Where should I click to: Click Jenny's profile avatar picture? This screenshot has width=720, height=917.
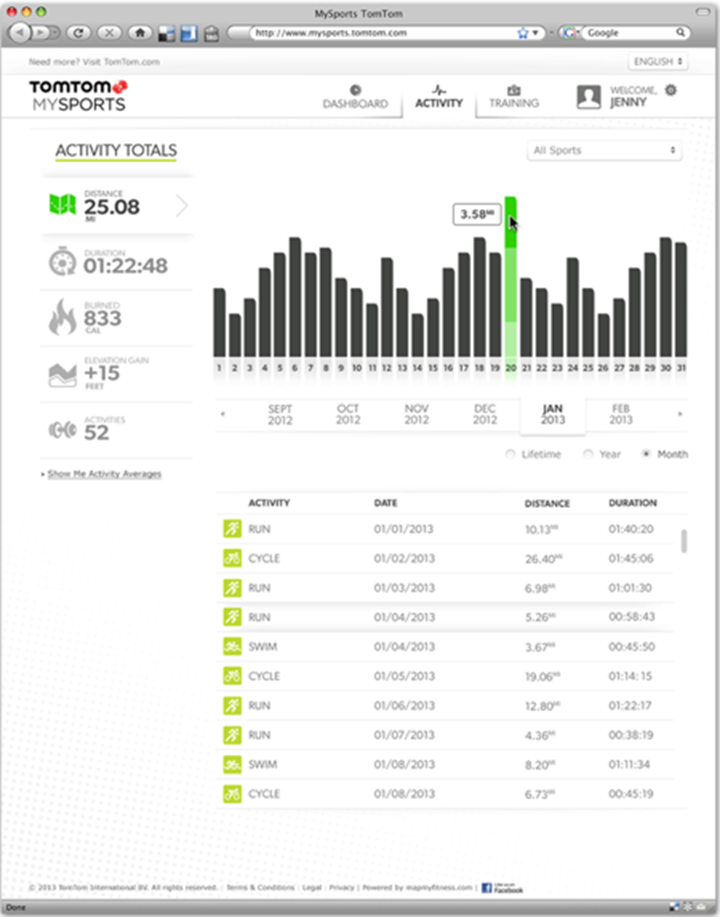[588, 97]
